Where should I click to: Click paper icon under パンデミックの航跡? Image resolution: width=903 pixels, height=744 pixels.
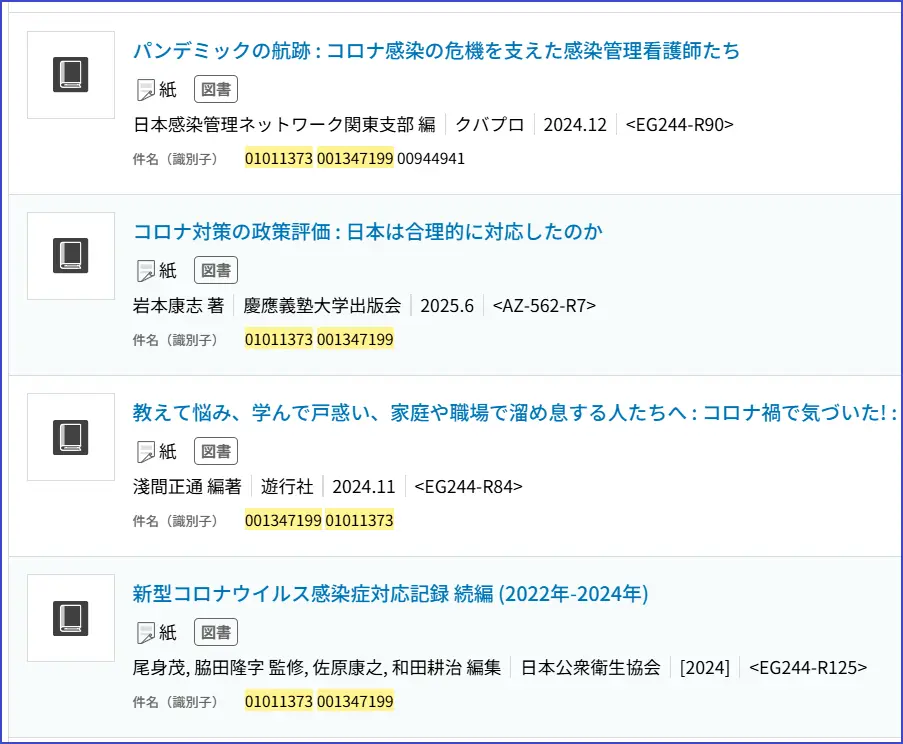tap(146, 90)
